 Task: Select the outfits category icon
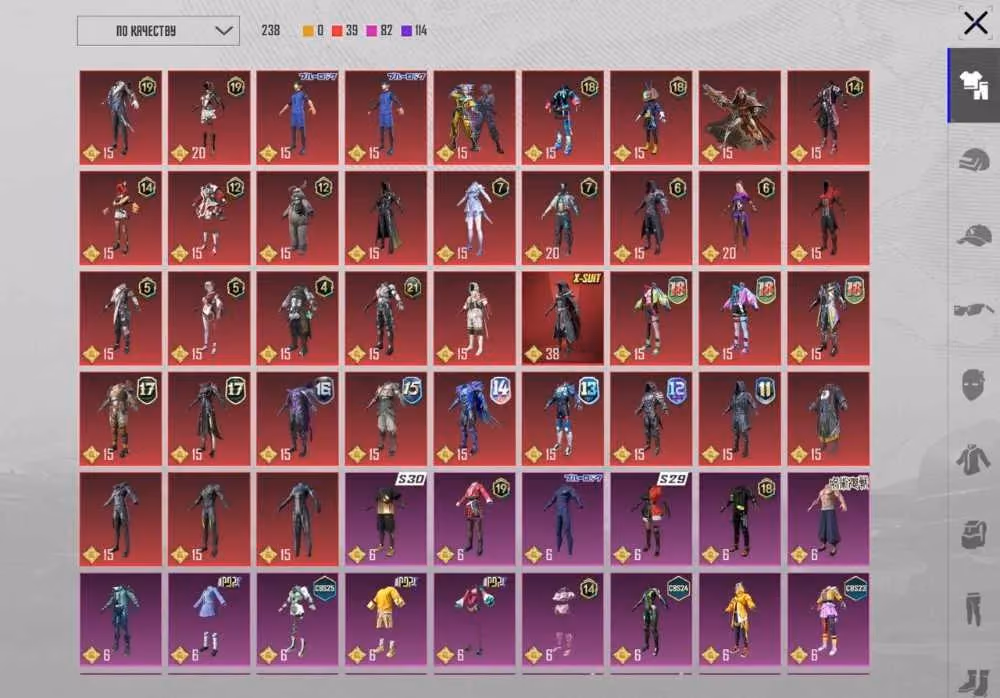pos(973,85)
